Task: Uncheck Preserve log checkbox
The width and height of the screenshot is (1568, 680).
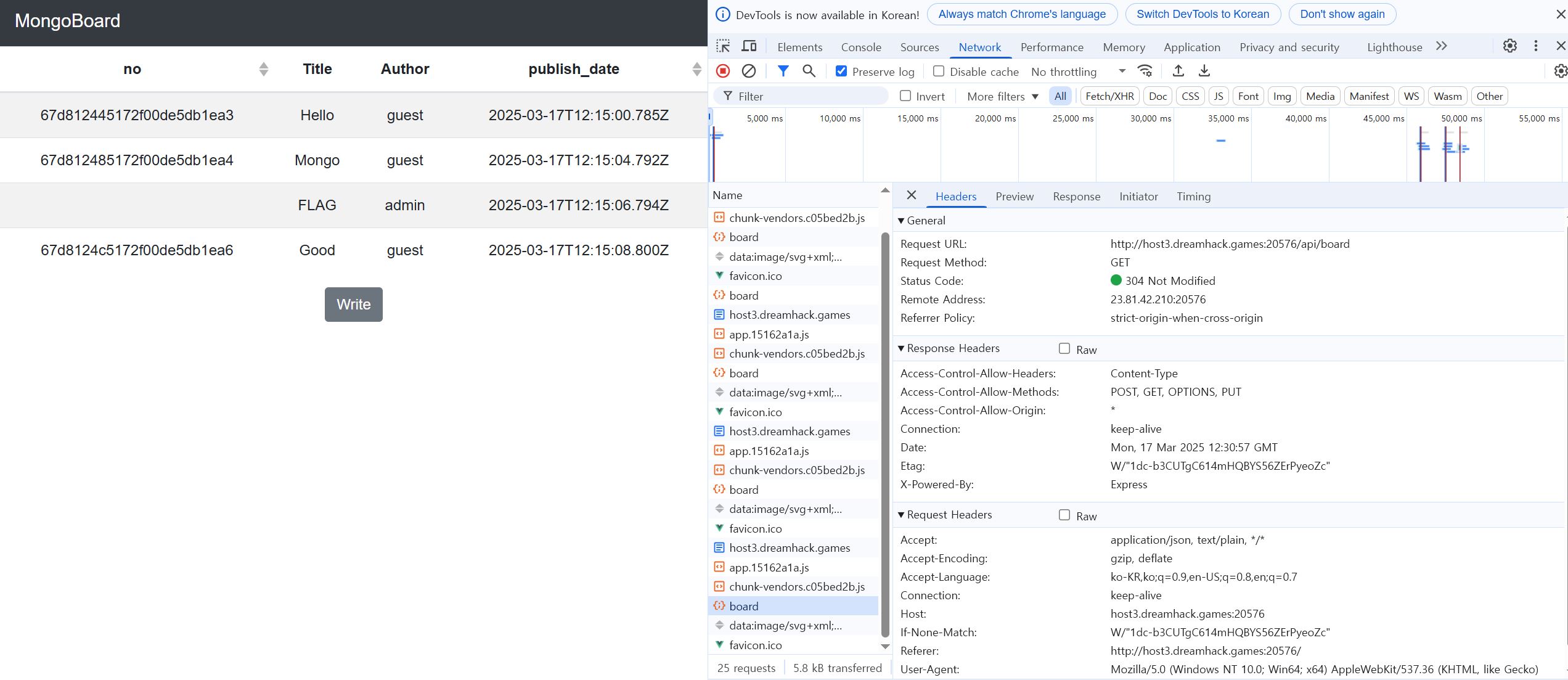Action: [x=841, y=72]
